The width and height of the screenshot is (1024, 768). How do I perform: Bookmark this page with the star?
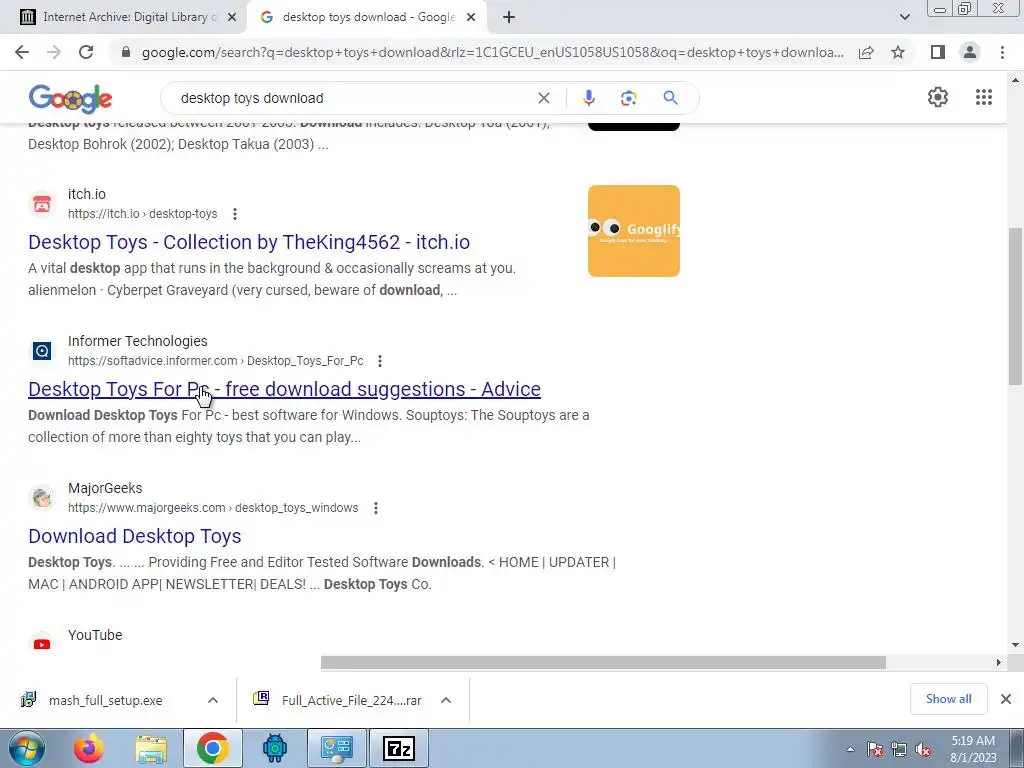pyautogui.click(x=898, y=52)
